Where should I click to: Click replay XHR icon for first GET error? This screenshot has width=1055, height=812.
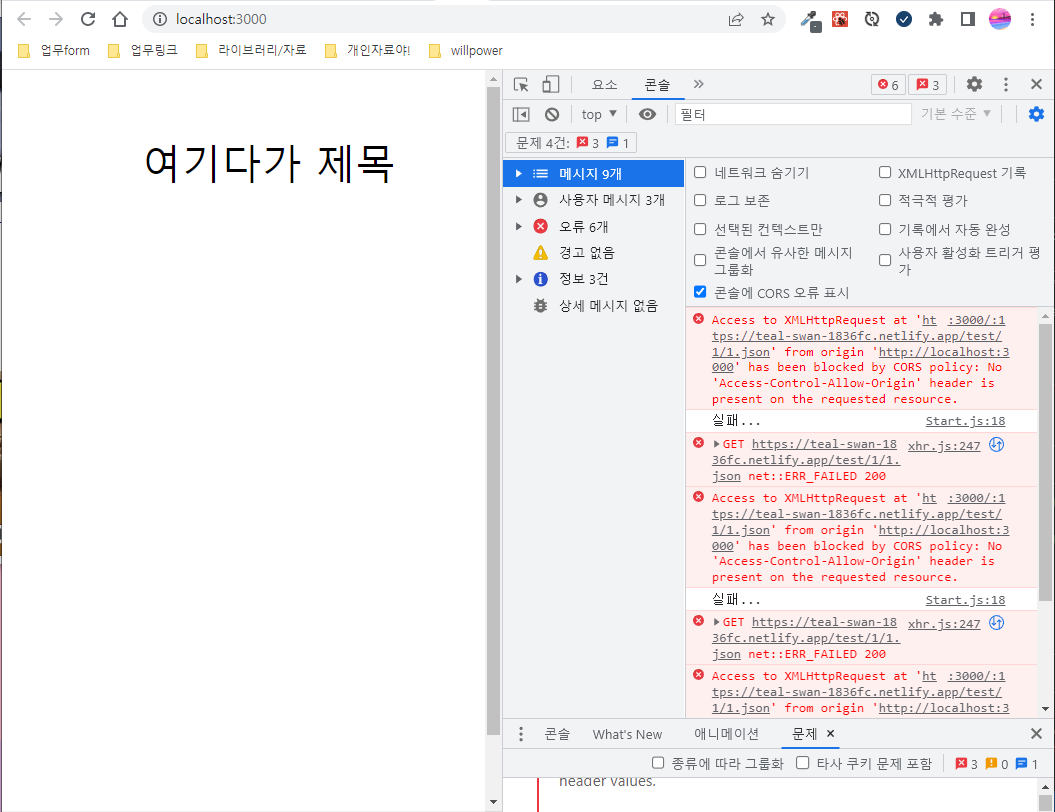pos(996,445)
